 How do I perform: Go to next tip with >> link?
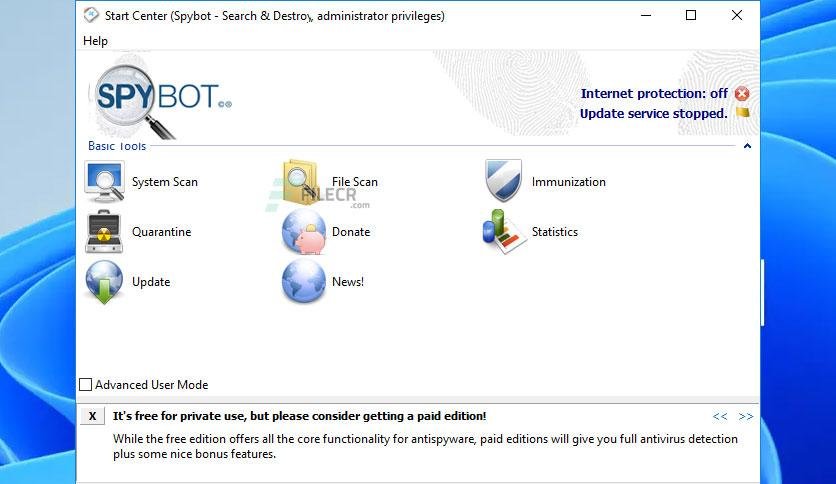click(746, 416)
